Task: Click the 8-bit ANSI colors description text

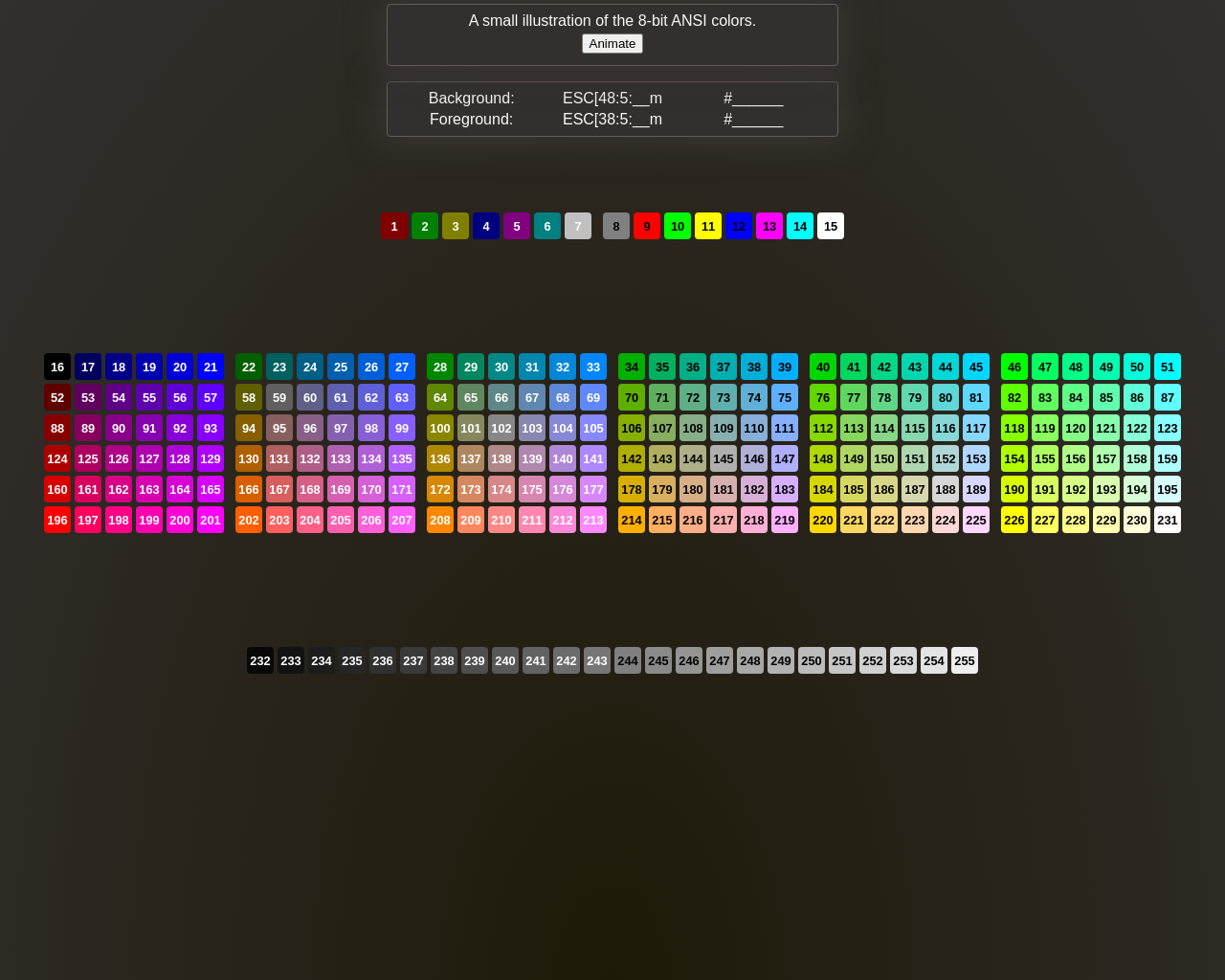Action: click(612, 21)
